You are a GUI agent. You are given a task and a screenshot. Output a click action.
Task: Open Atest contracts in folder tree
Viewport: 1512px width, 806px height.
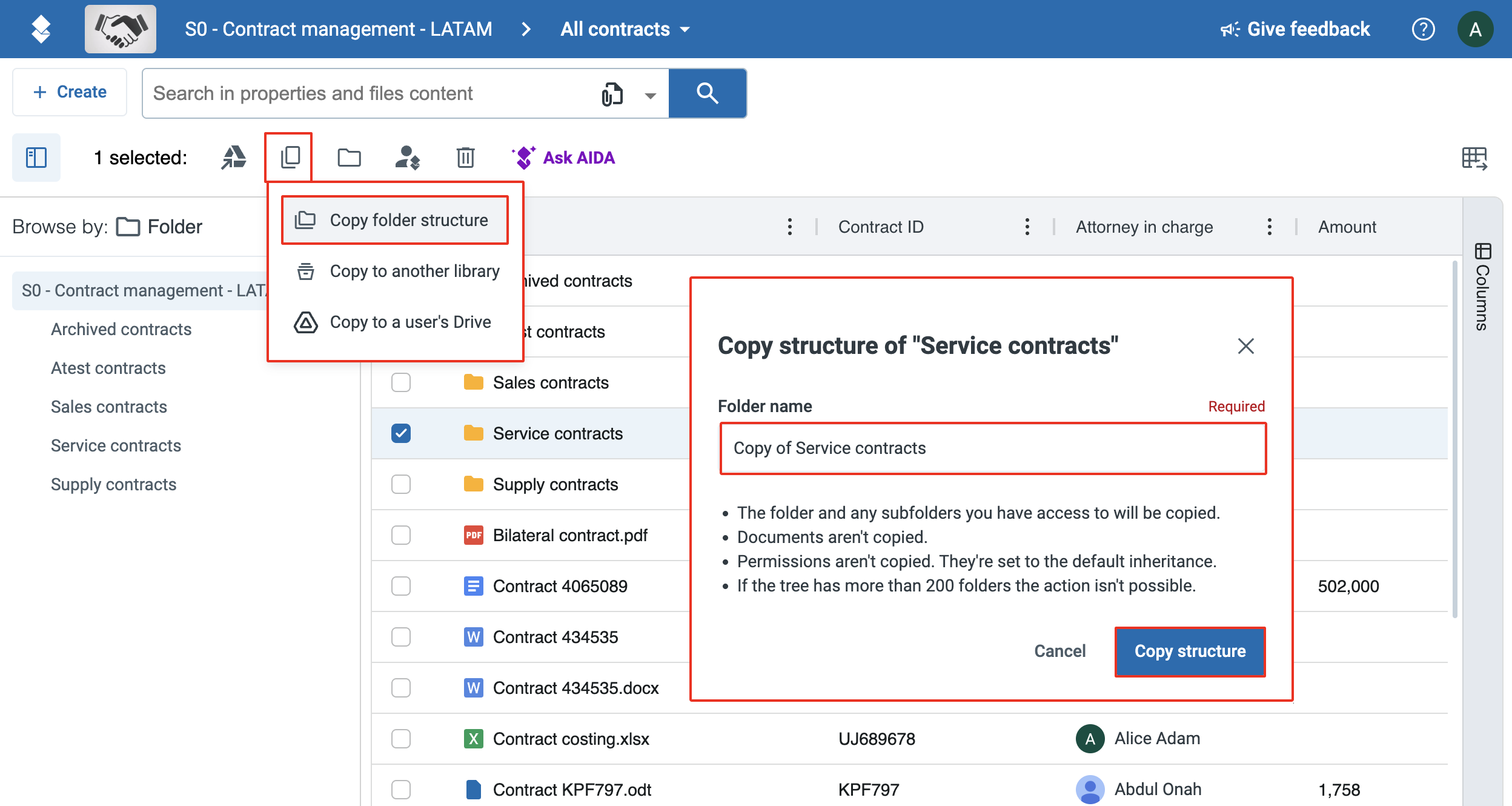[108, 368]
